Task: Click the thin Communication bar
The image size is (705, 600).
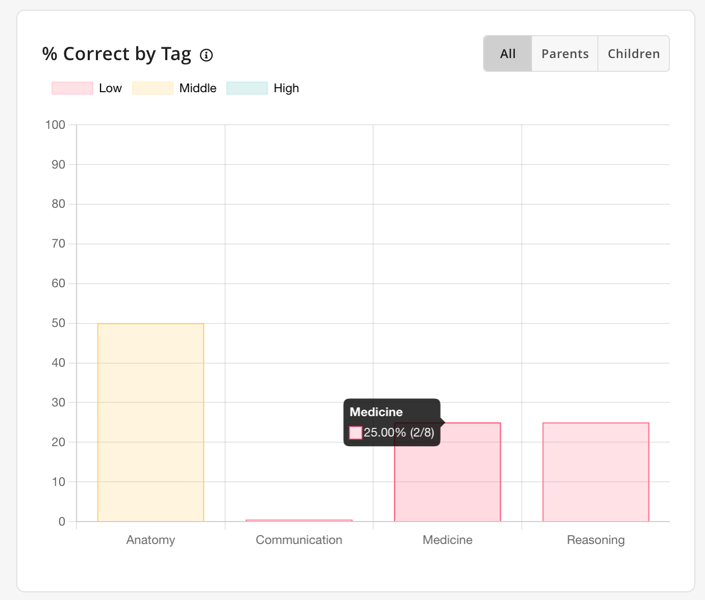Action: coord(299,520)
